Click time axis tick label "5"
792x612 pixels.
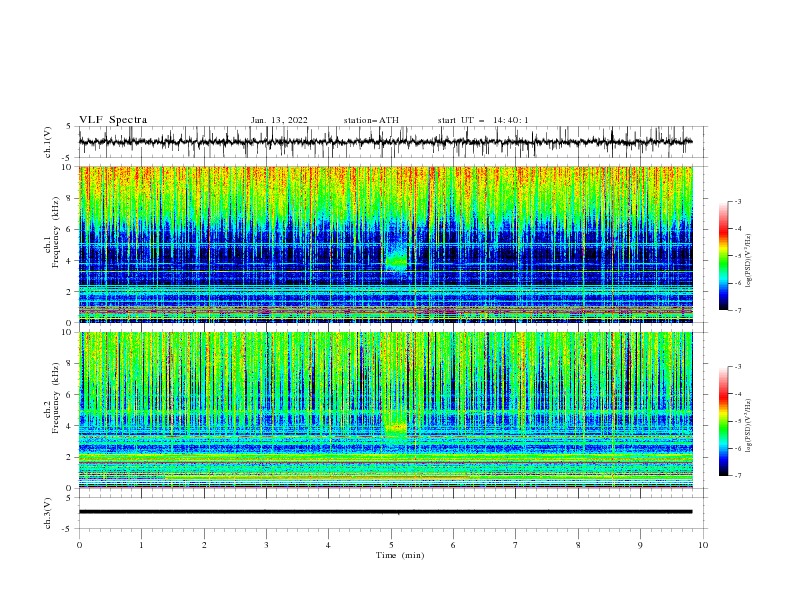pos(391,545)
